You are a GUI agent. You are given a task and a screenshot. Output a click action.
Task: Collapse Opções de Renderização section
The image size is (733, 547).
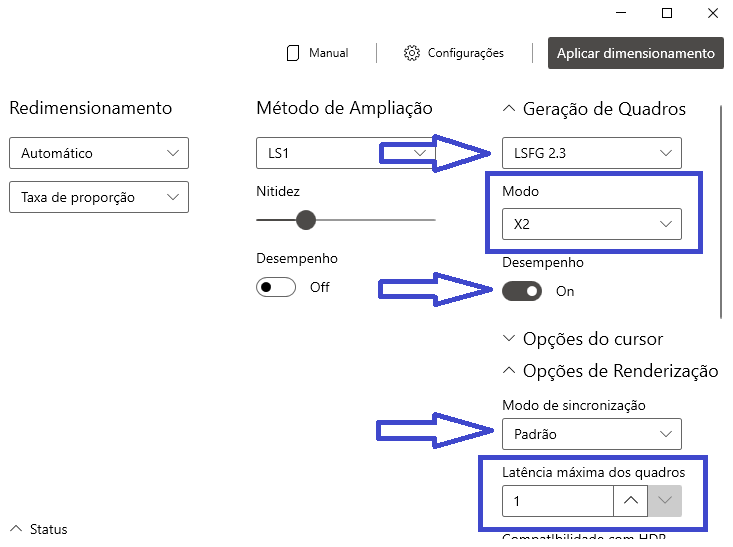tap(509, 370)
